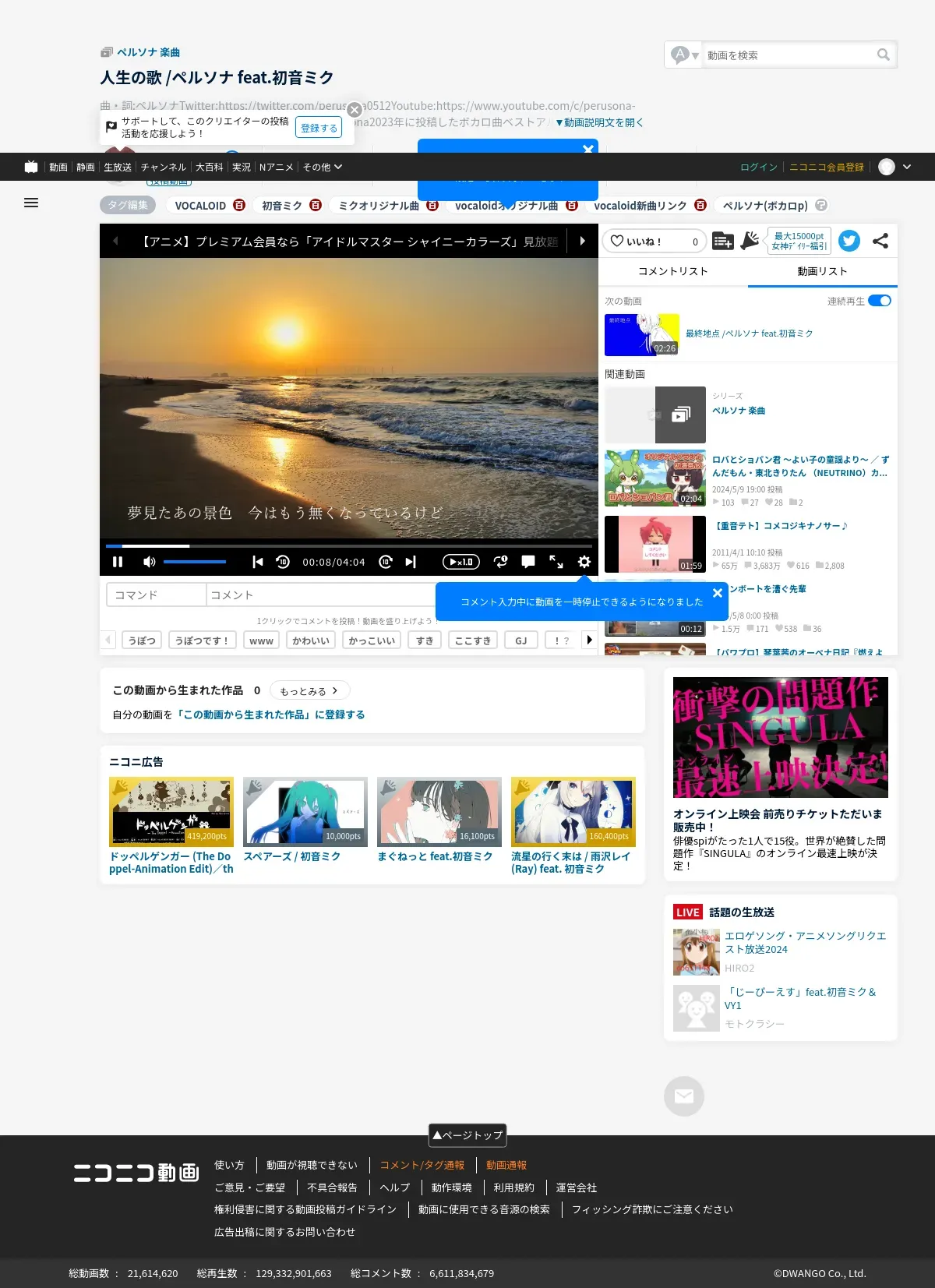This screenshot has height=1288, width=935.
Task: Click the ログイン link
Action: point(759,168)
